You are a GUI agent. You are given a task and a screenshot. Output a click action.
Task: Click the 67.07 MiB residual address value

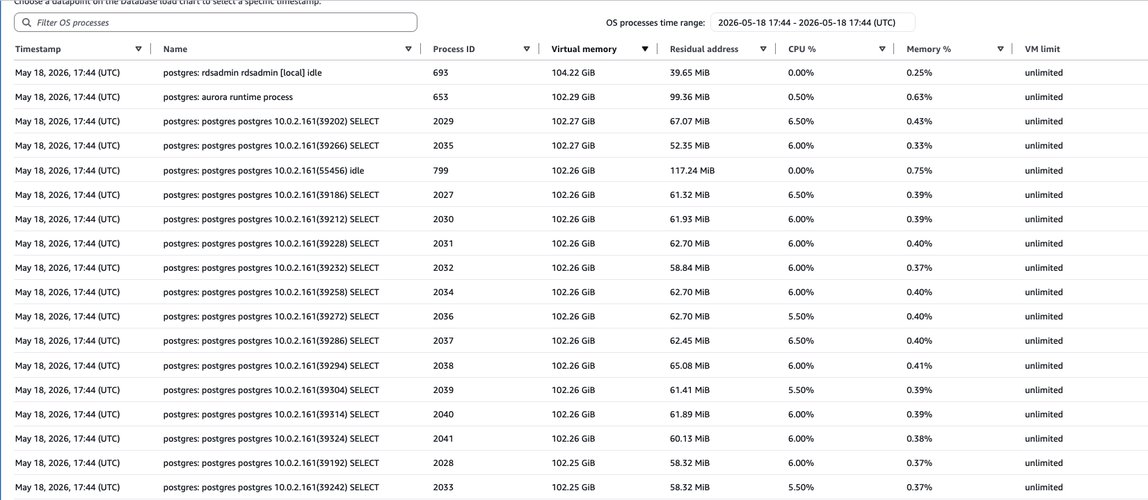point(689,122)
